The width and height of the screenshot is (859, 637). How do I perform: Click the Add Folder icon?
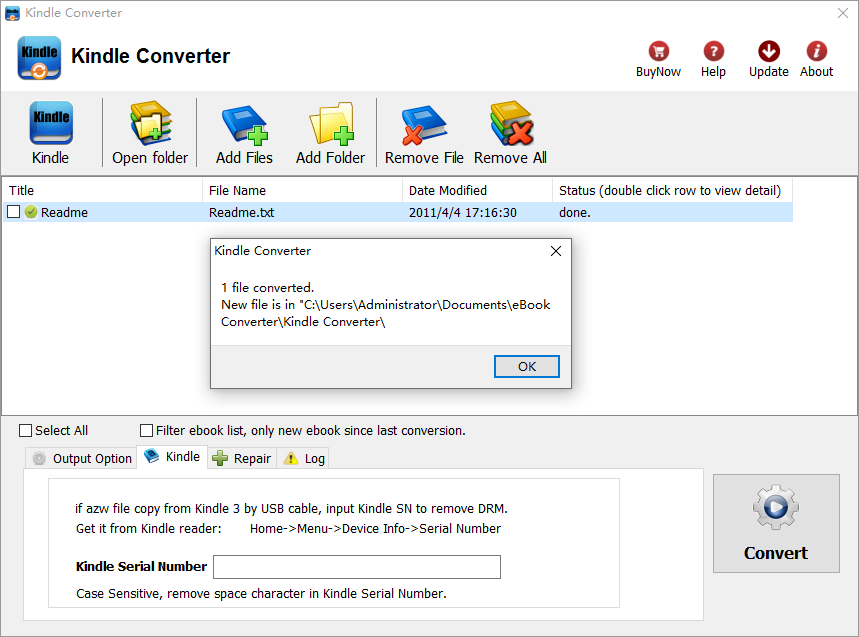tap(331, 123)
